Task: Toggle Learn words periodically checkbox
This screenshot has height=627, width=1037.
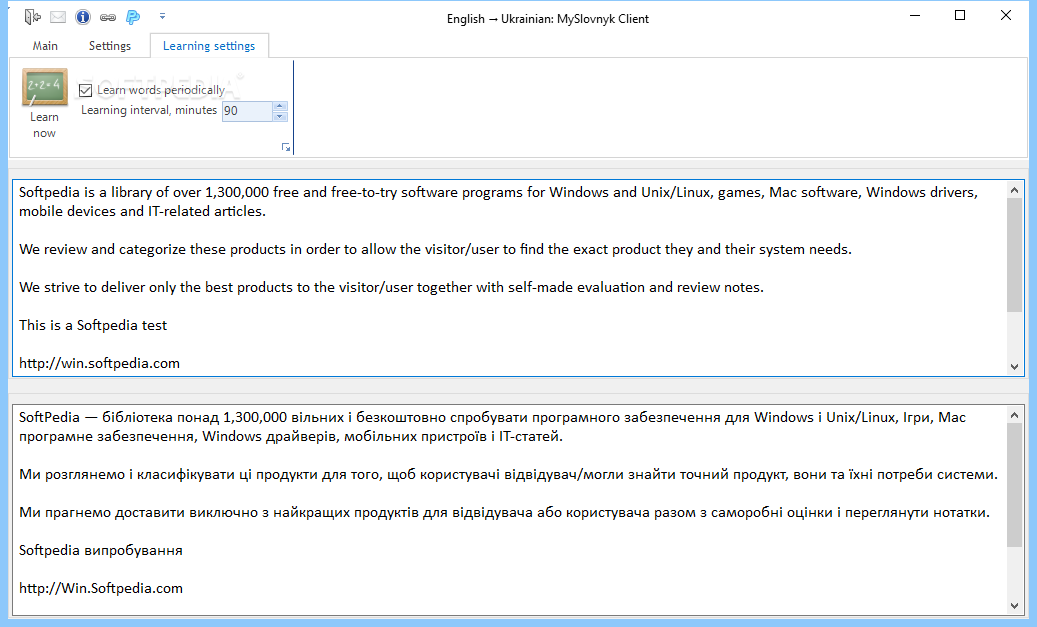Action: [x=85, y=90]
